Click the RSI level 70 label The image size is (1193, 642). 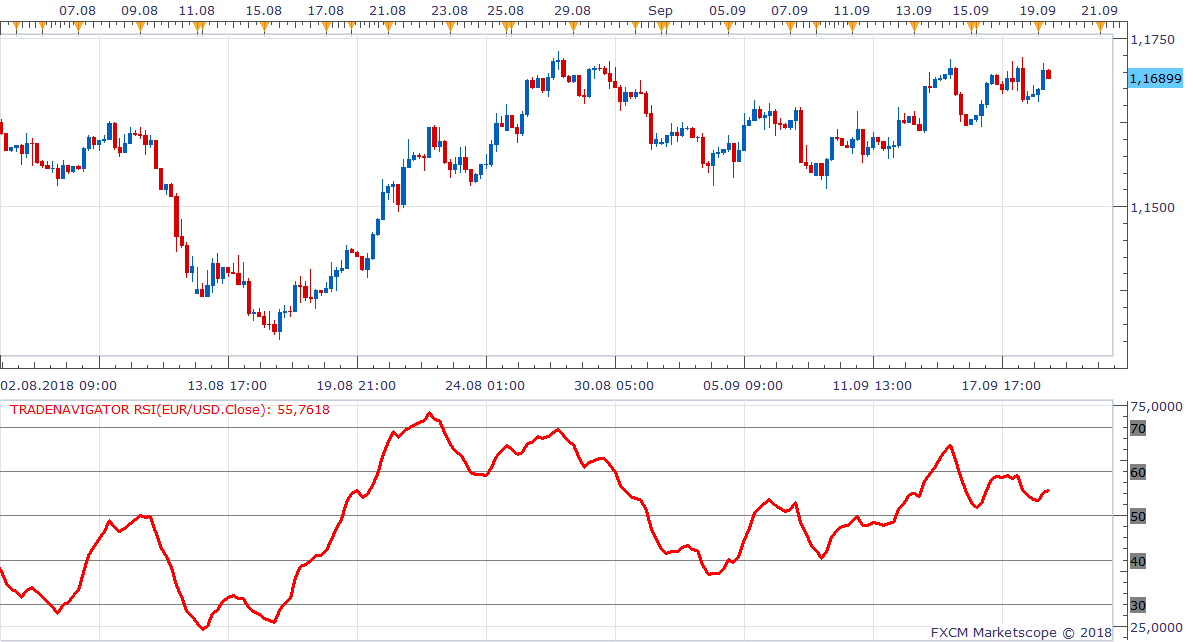[1137, 428]
